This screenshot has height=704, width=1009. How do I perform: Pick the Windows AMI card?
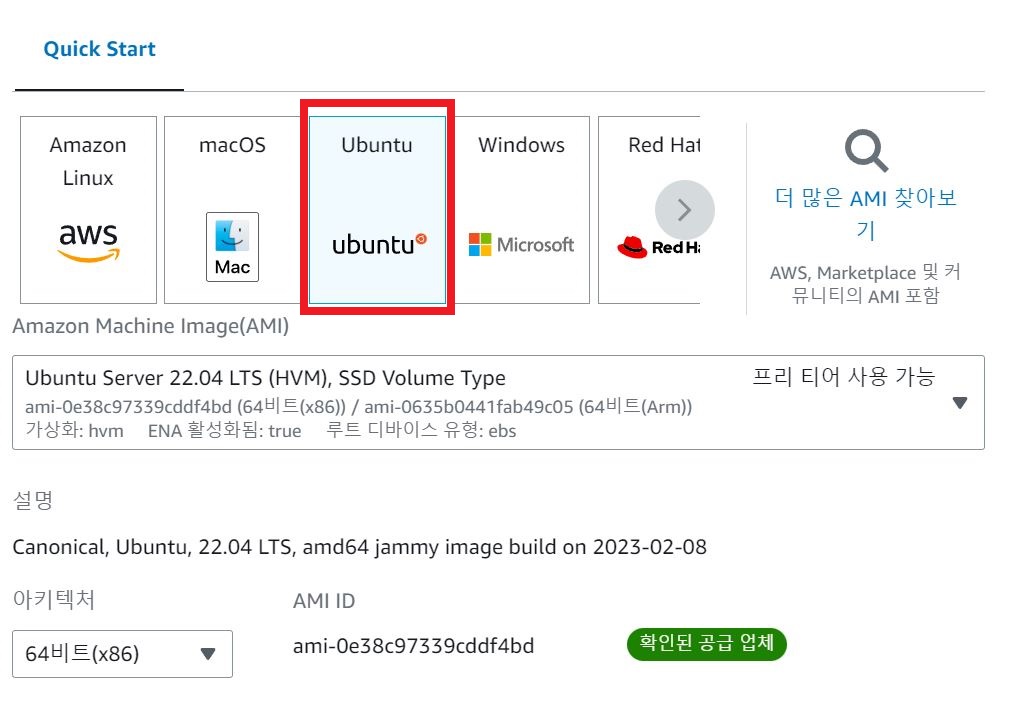coord(521,210)
